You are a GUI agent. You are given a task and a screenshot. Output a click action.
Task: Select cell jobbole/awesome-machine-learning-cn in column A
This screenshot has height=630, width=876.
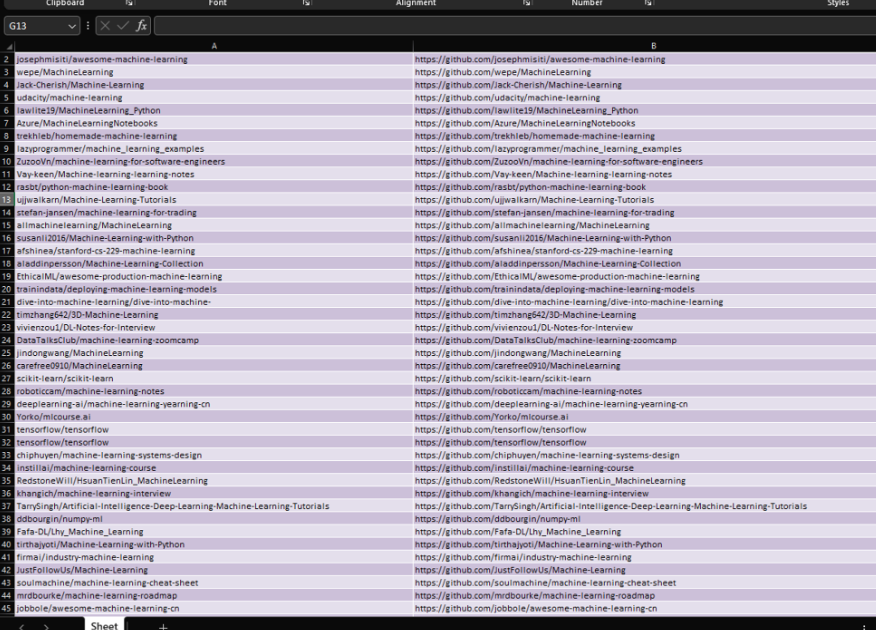point(214,608)
